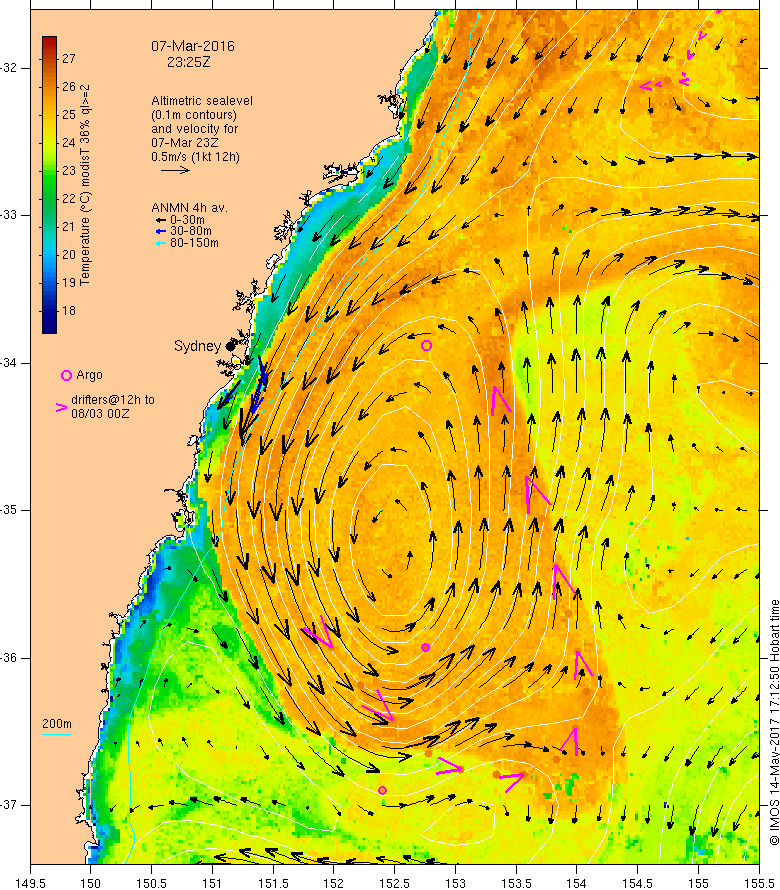
Task: Click the magenta drifters legend arrowhead
Action: pos(61,407)
